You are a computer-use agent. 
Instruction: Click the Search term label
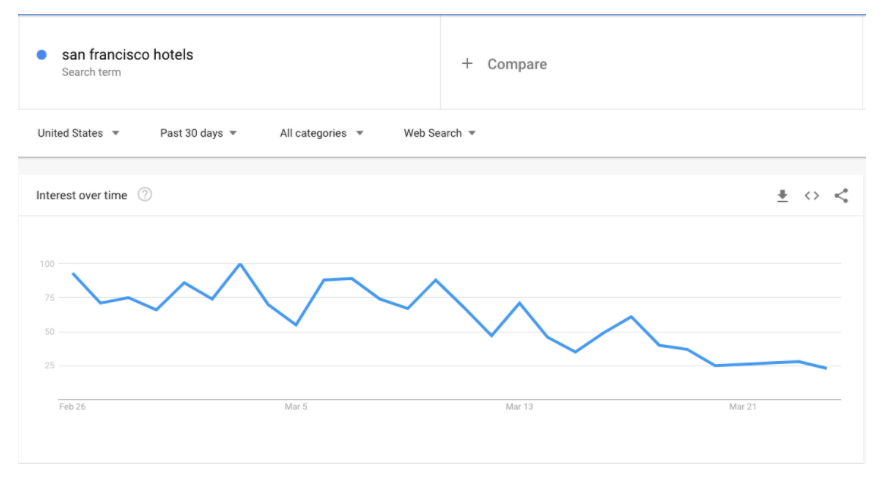pyautogui.click(x=91, y=73)
